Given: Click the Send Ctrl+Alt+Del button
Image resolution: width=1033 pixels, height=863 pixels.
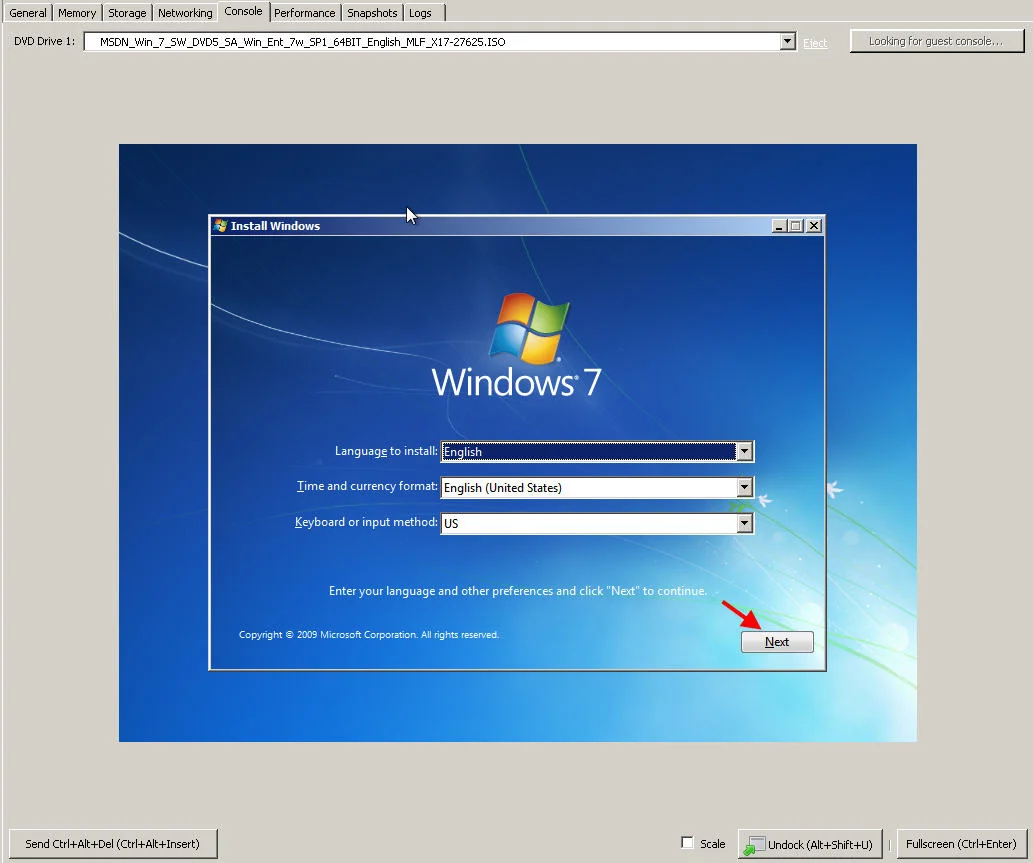Looking at the screenshot, I should (113, 844).
